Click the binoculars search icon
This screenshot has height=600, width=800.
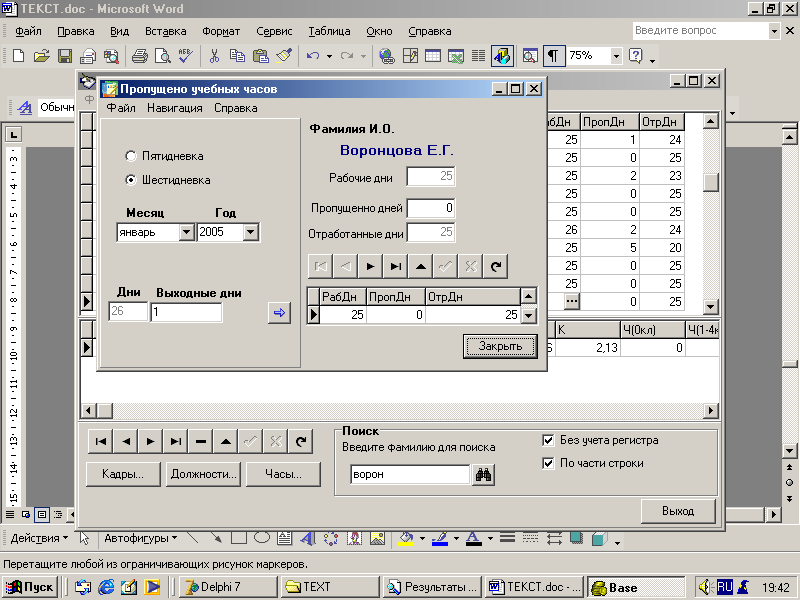point(484,476)
